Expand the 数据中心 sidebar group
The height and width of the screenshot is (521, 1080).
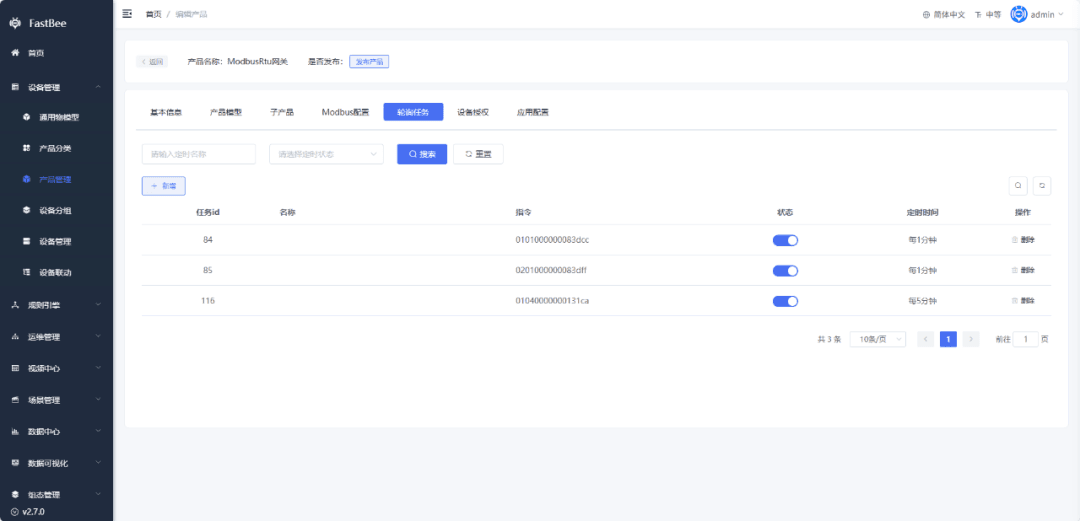point(56,432)
